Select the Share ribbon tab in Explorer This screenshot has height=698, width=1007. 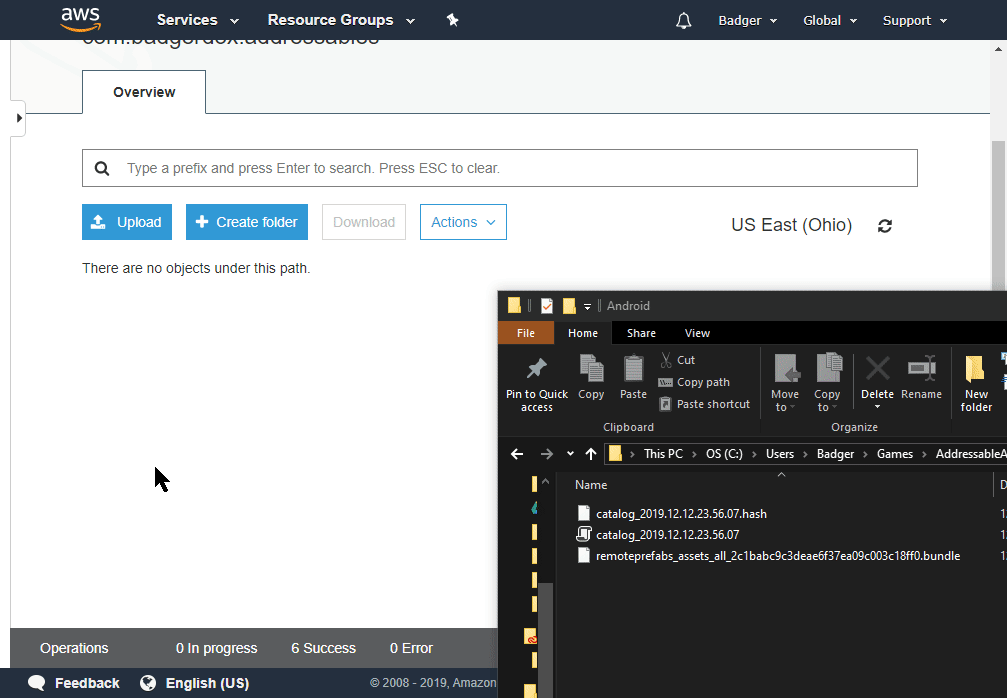641,333
